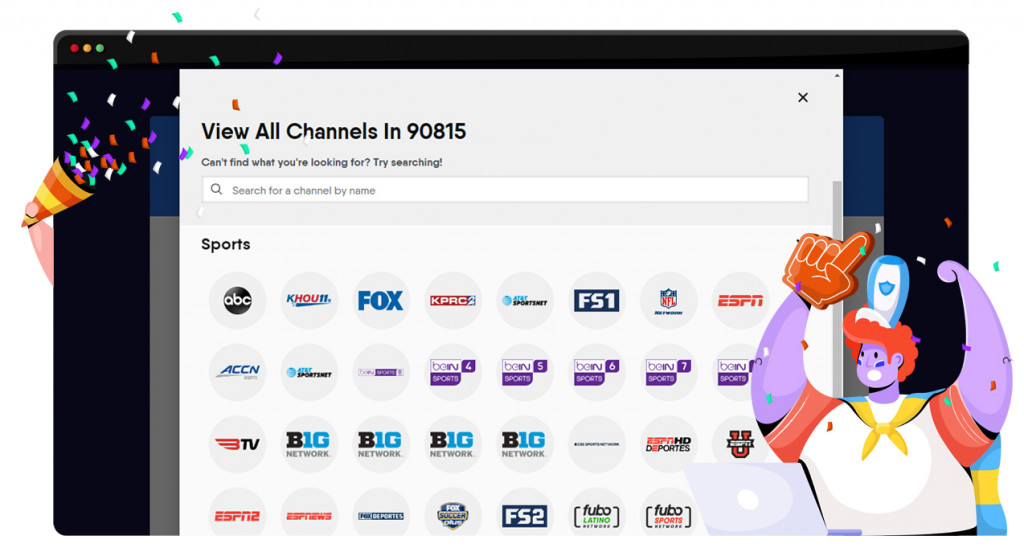The height and width of the screenshot is (548, 1024).
Task: Close the View All Channels dialog
Action: click(803, 97)
